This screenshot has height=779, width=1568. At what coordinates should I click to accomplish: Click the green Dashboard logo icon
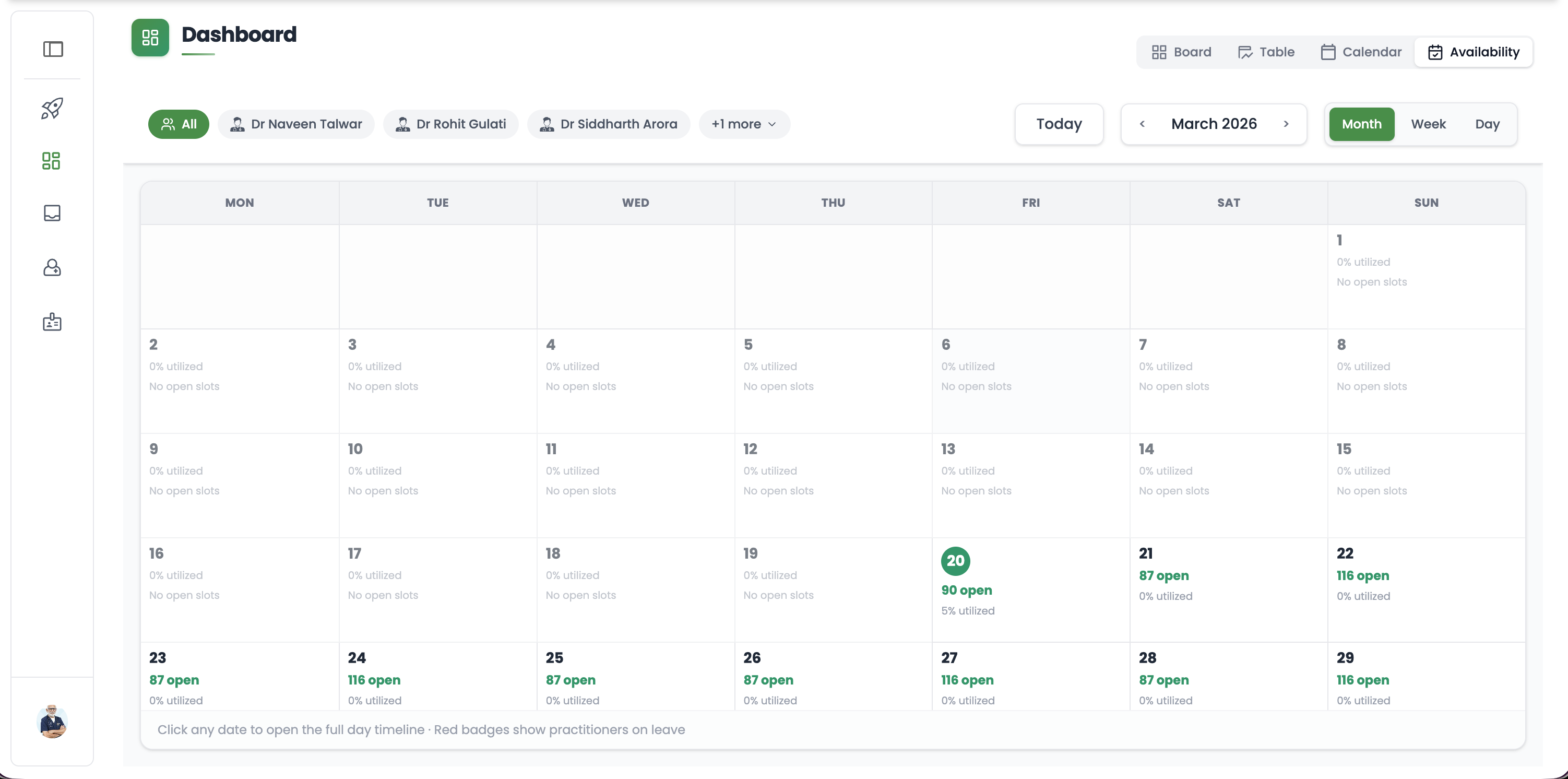pyautogui.click(x=150, y=38)
